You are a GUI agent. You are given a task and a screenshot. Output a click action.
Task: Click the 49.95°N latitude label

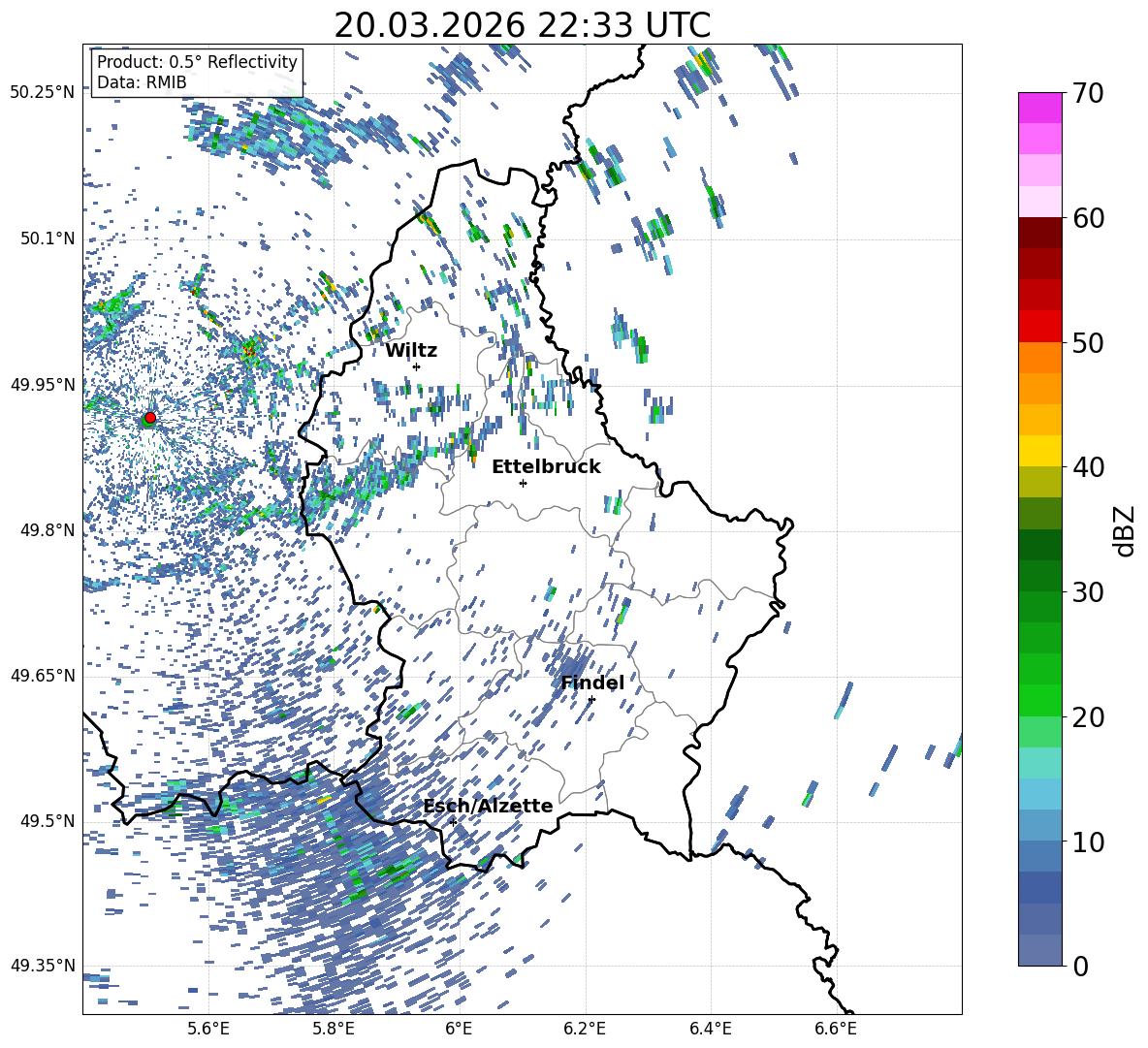tap(43, 384)
